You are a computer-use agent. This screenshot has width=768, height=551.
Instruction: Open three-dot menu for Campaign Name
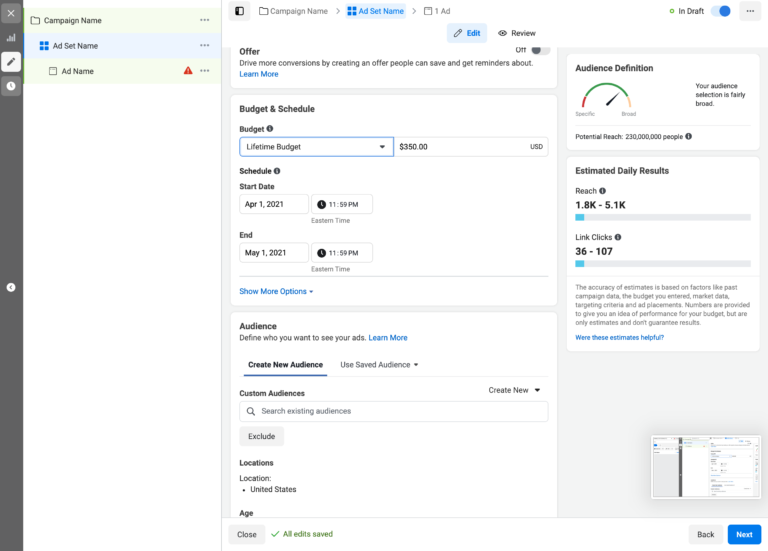pyautogui.click(x=204, y=20)
